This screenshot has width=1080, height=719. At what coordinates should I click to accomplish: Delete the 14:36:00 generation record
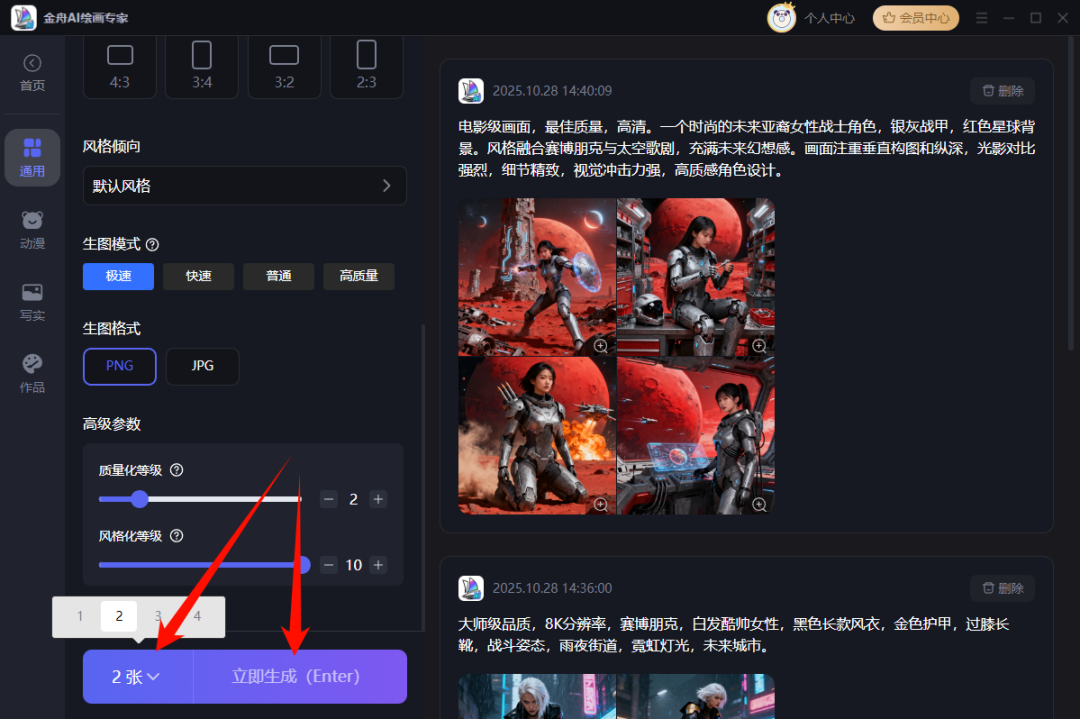(x=1003, y=588)
